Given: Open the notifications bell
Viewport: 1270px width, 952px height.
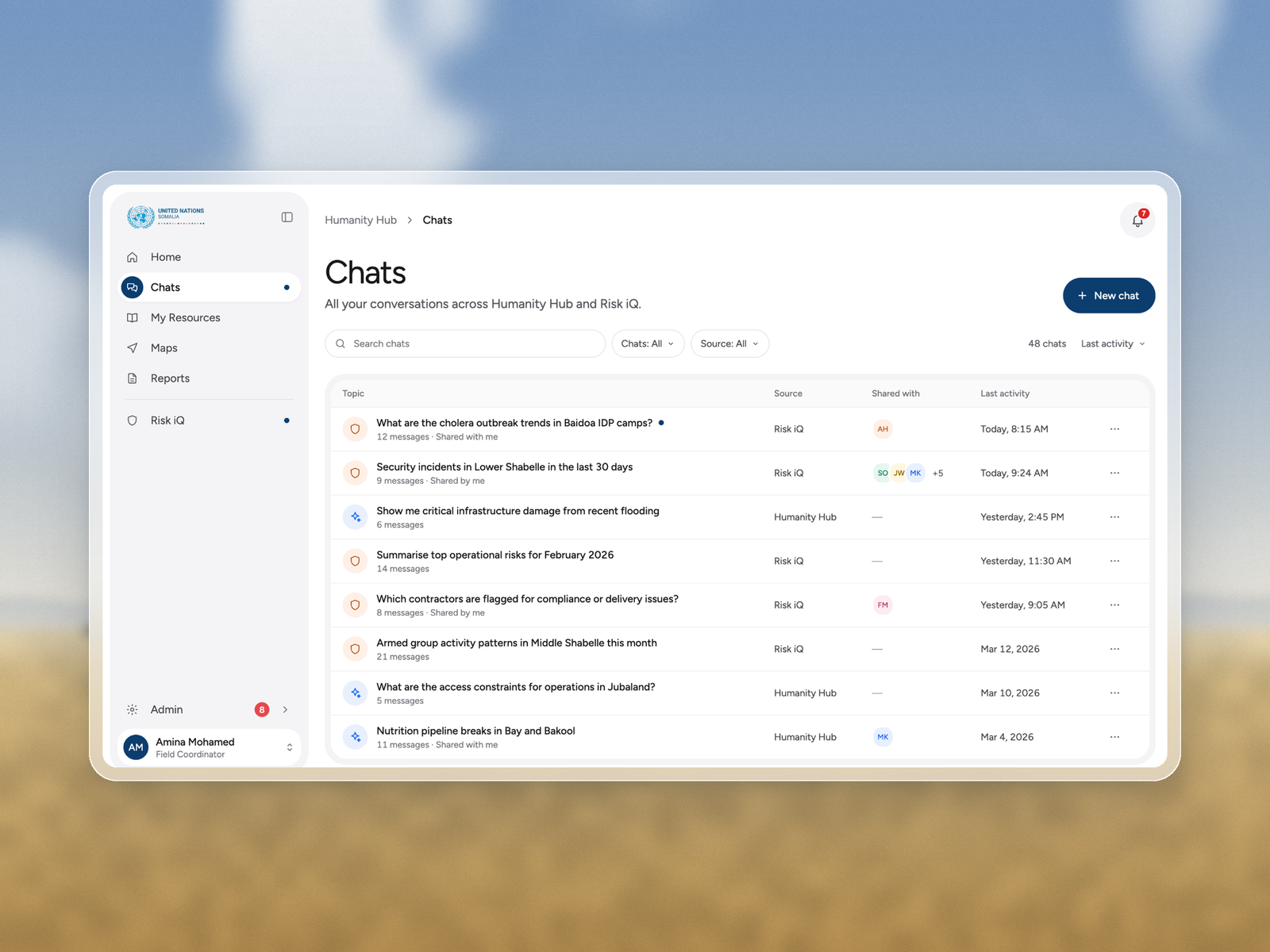Looking at the screenshot, I should pos(1137,220).
